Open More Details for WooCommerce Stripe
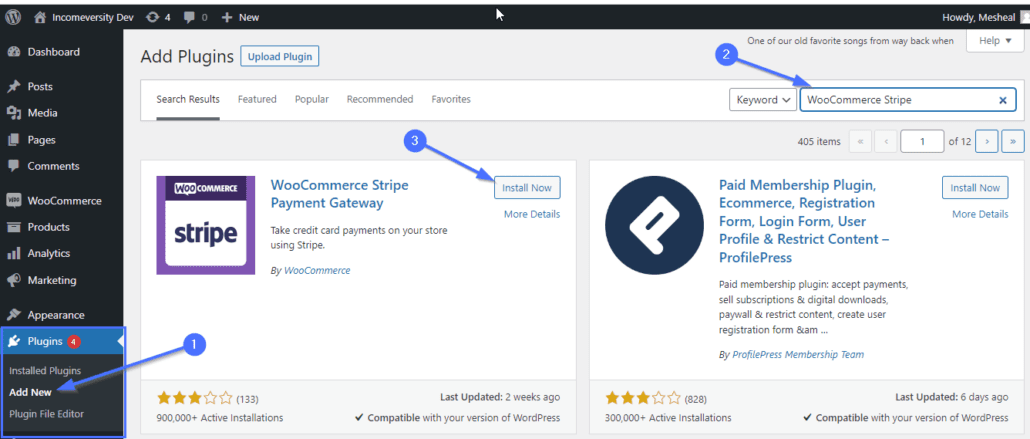 pyautogui.click(x=532, y=214)
